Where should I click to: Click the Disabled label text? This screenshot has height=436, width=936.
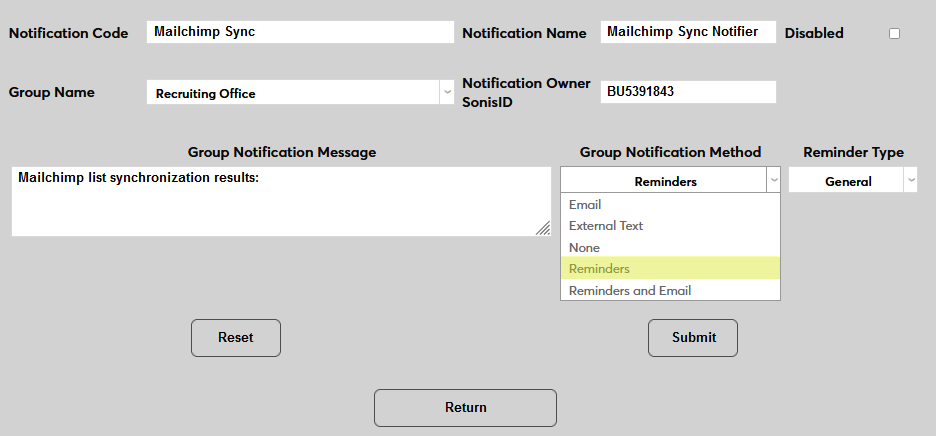tap(814, 33)
